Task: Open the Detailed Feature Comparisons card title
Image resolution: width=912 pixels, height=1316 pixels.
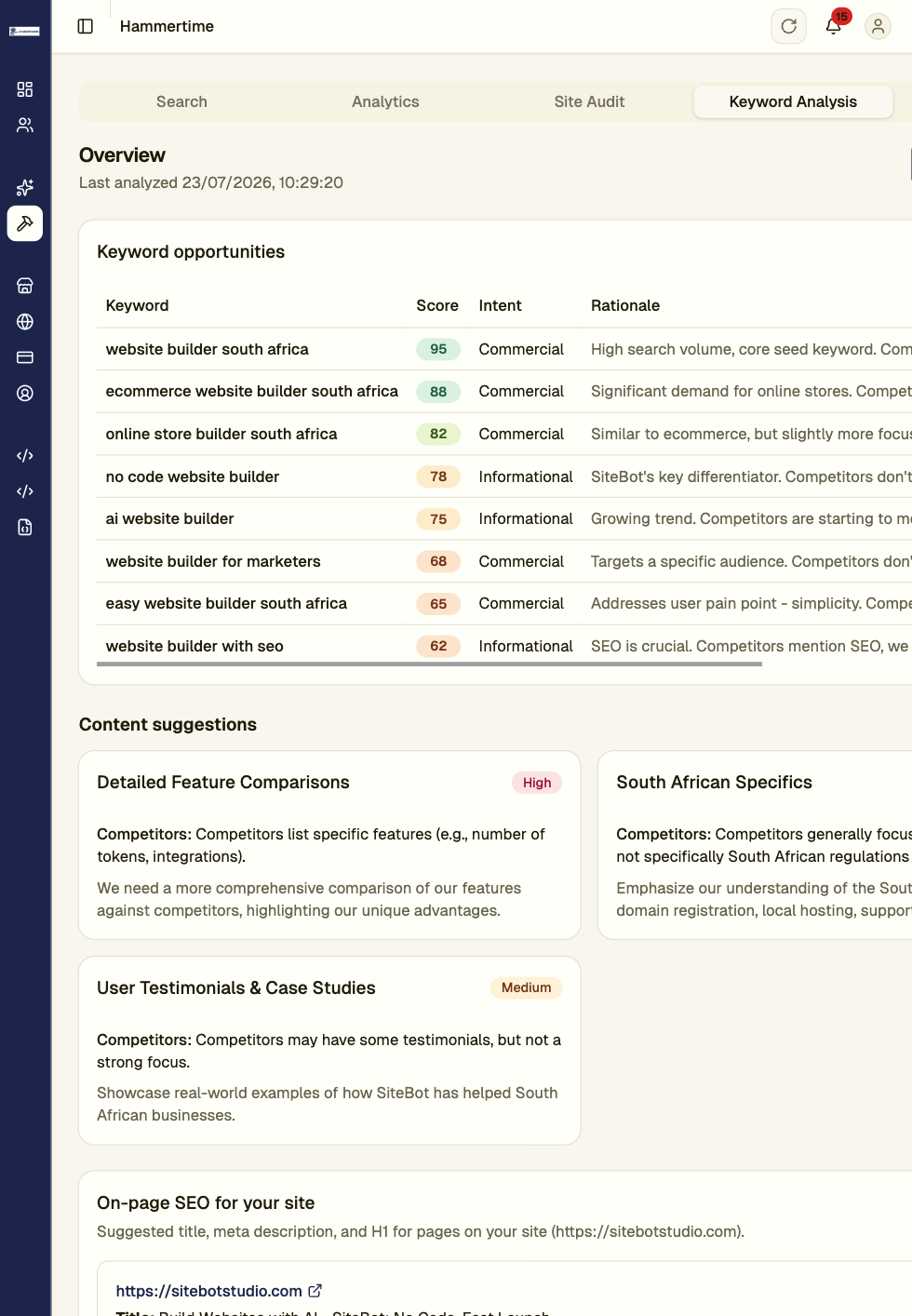Action: click(223, 783)
